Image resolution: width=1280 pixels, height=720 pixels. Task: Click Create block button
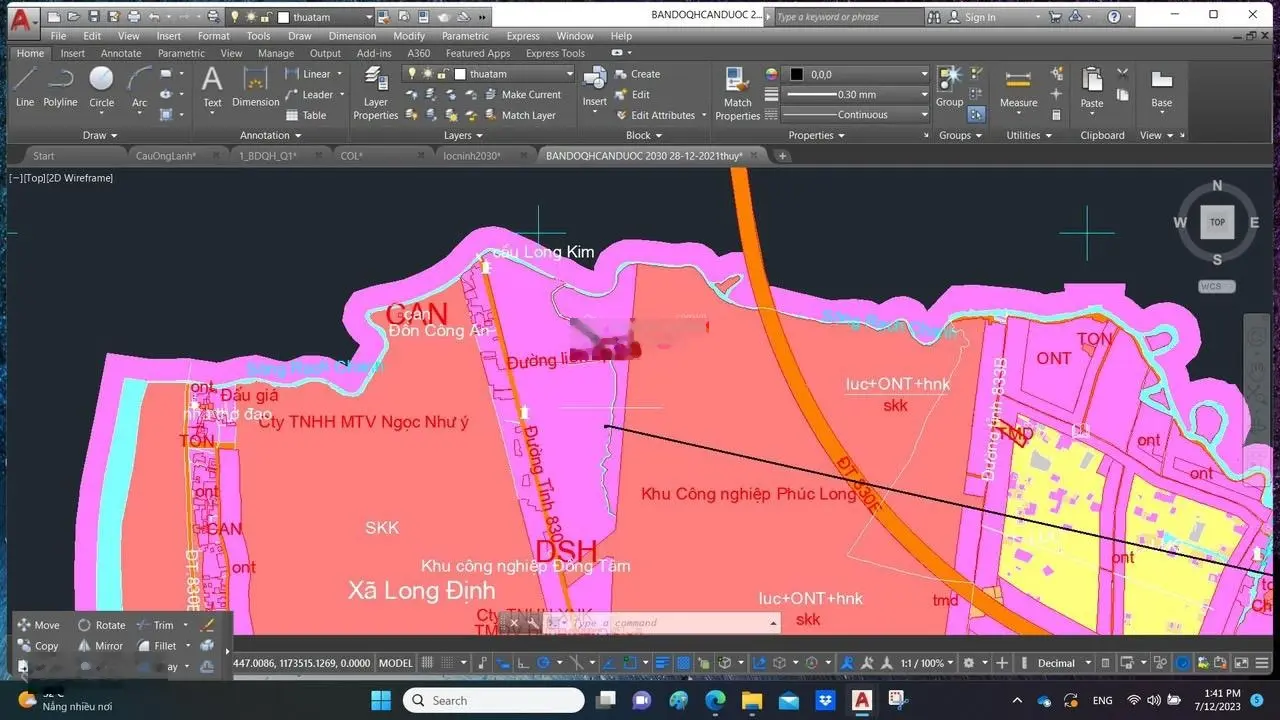click(x=637, y=74)
